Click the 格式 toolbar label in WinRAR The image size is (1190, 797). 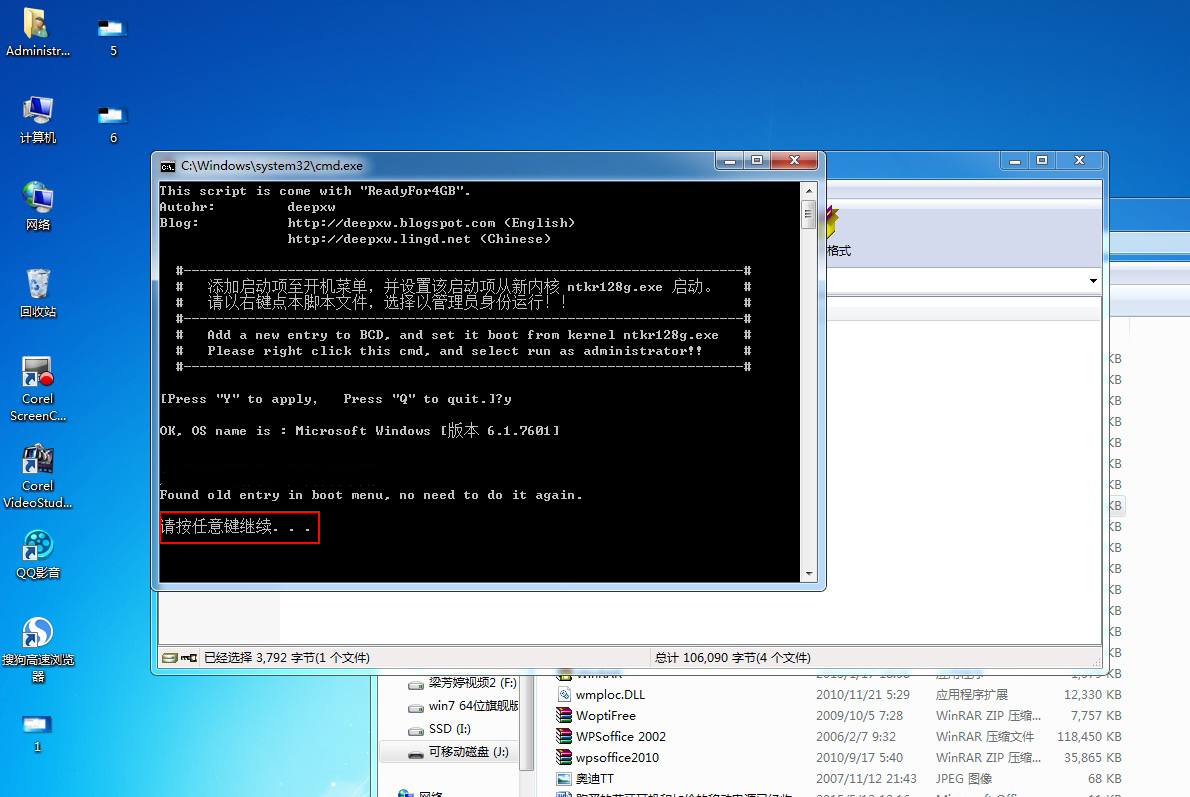tap(839, 250)
